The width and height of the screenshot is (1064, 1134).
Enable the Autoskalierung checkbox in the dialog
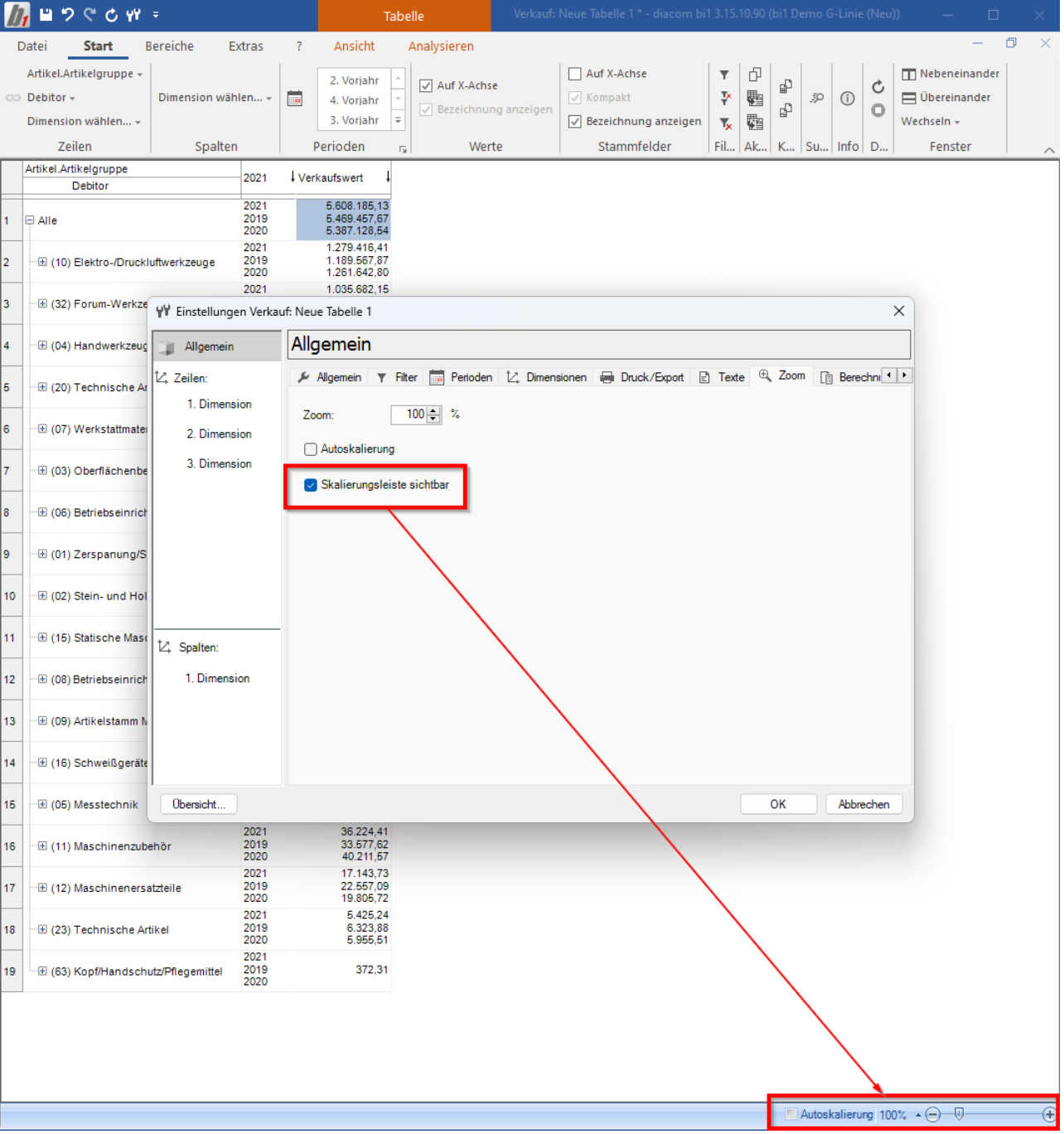click(x=312, y=451)
